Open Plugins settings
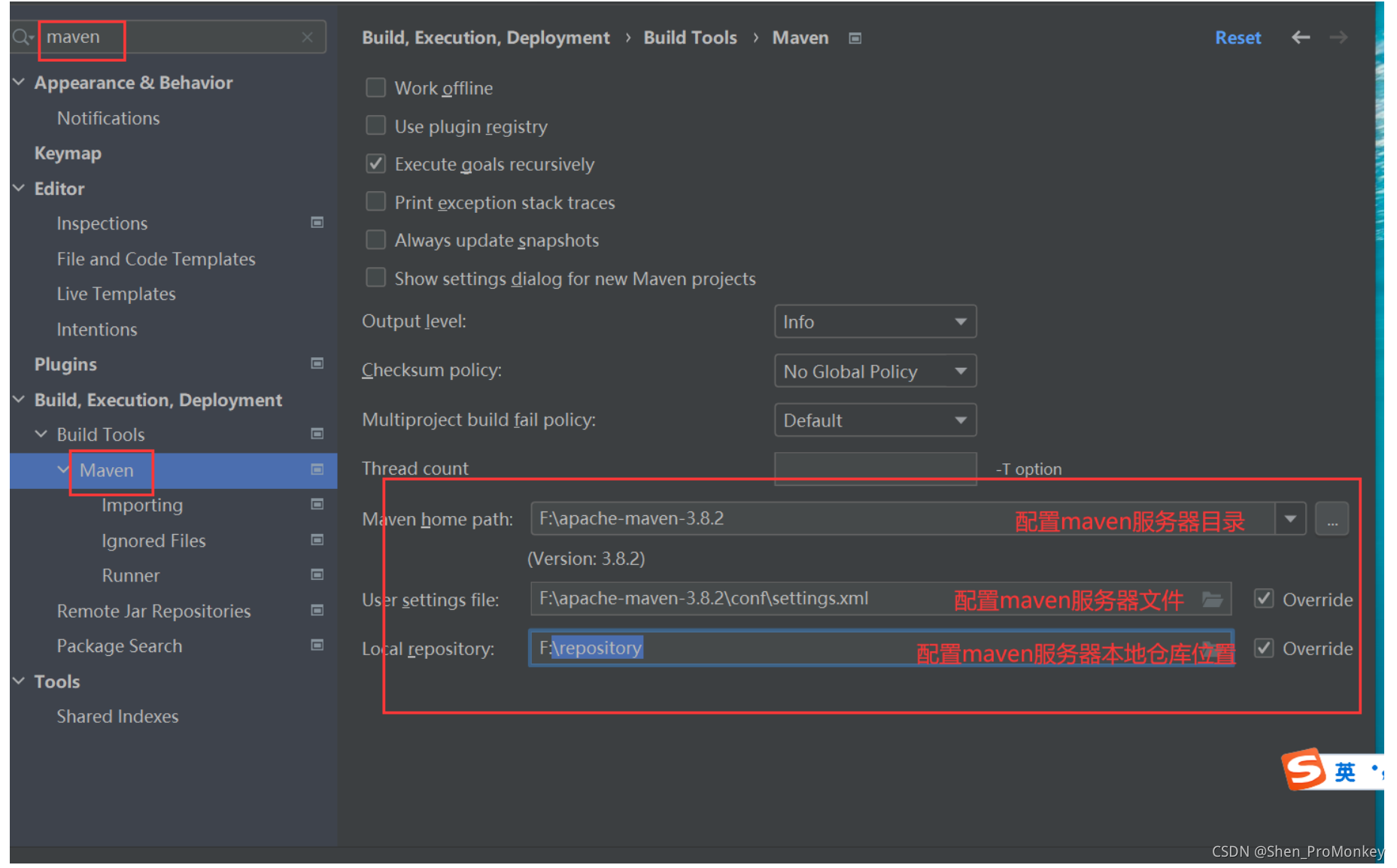1397x868 pixels. click(x=65, y=365)
